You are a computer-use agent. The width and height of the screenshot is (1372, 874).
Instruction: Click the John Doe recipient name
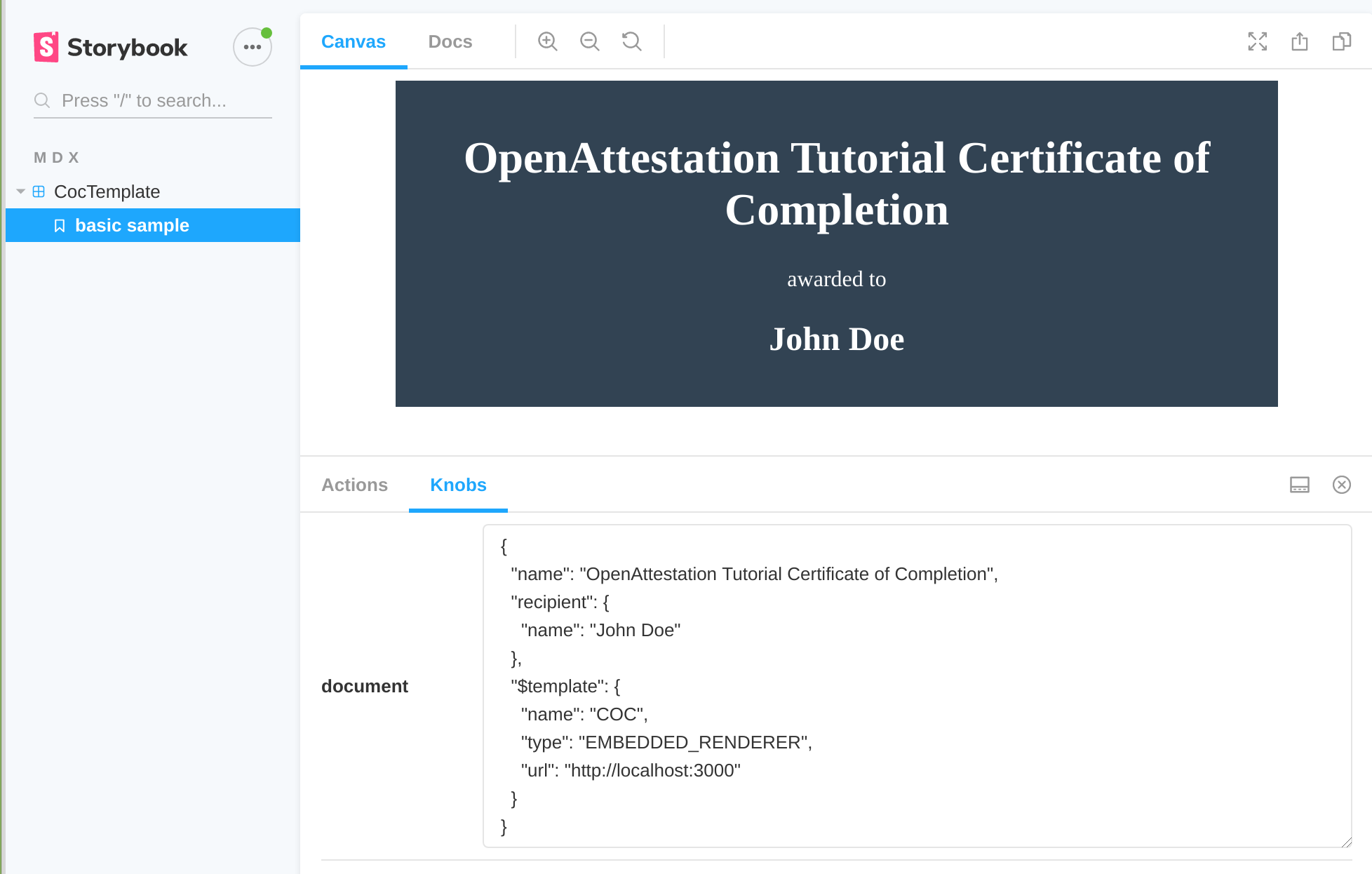pyautogui.click(x=837, y=339)
